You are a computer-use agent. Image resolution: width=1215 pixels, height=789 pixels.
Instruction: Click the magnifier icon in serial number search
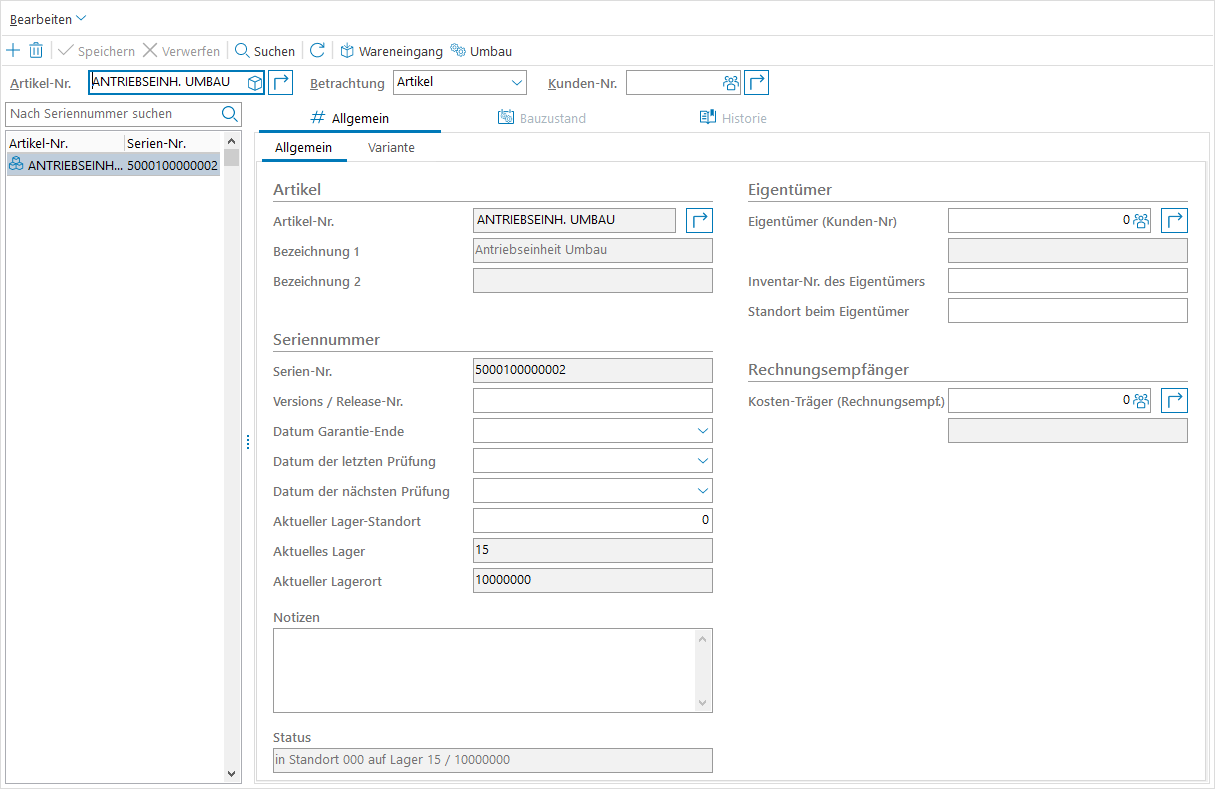(229, 113)
